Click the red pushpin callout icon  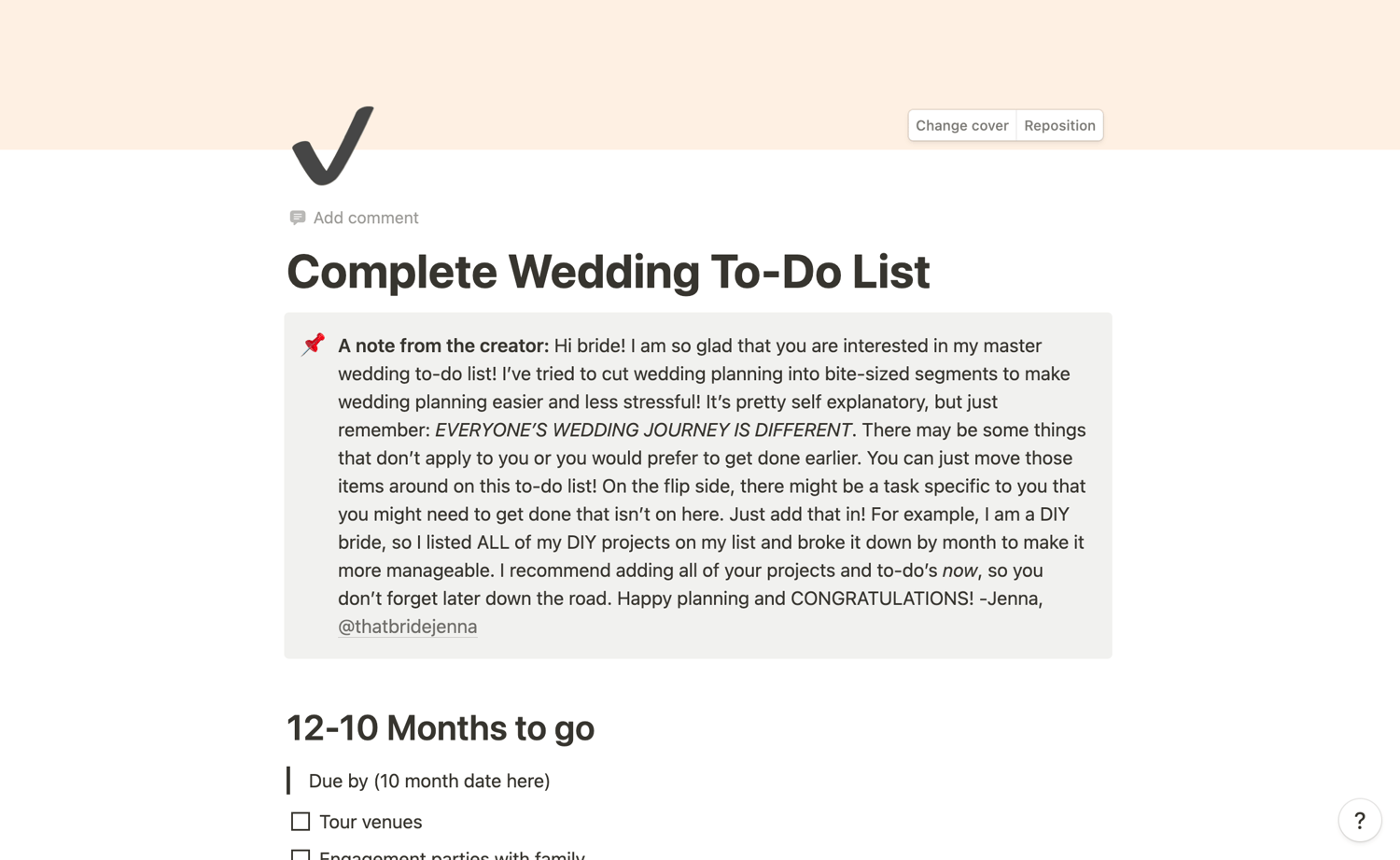(x=314, y=345)
